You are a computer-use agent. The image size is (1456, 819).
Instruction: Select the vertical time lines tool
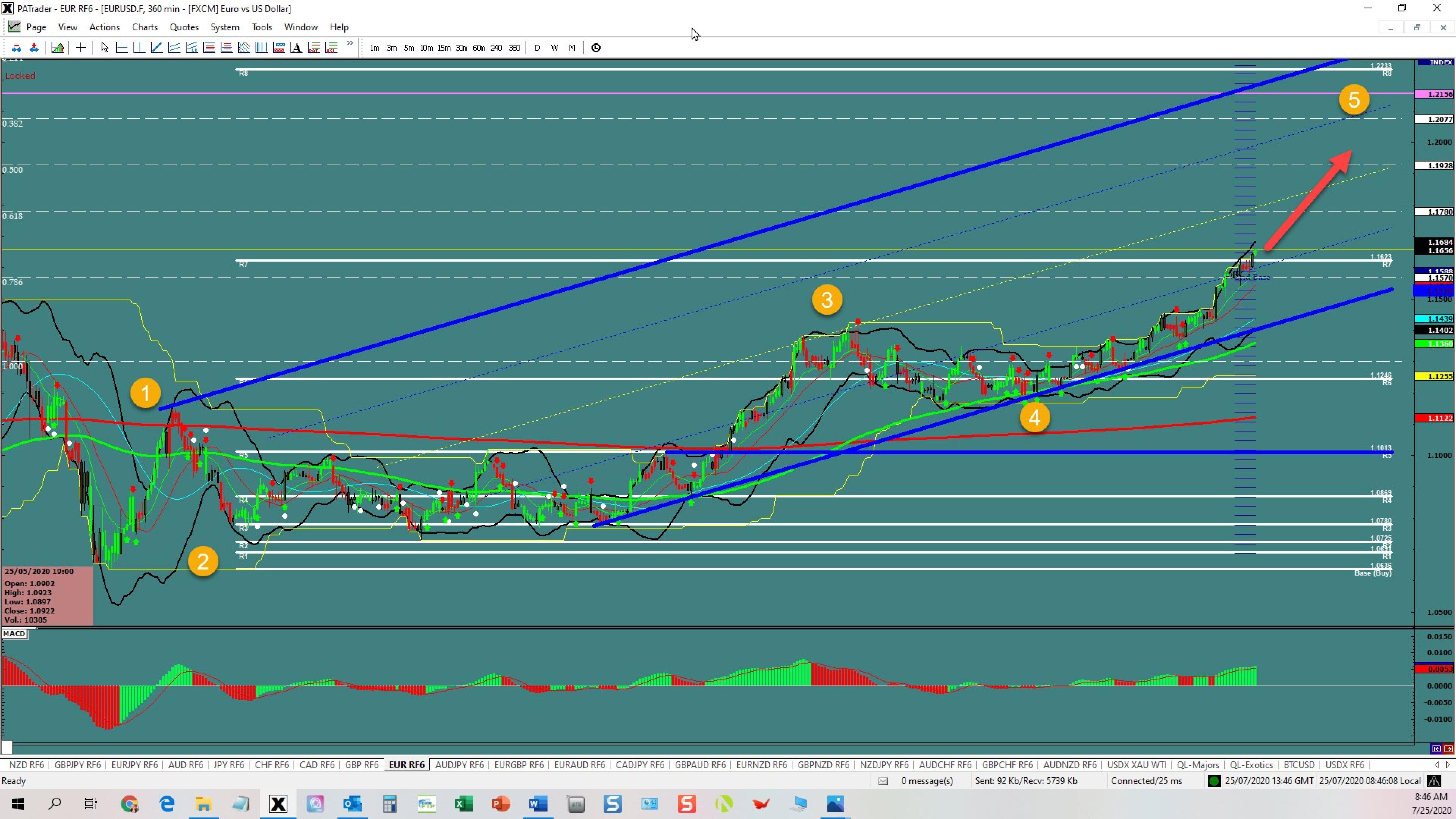[x=262, y=48]
